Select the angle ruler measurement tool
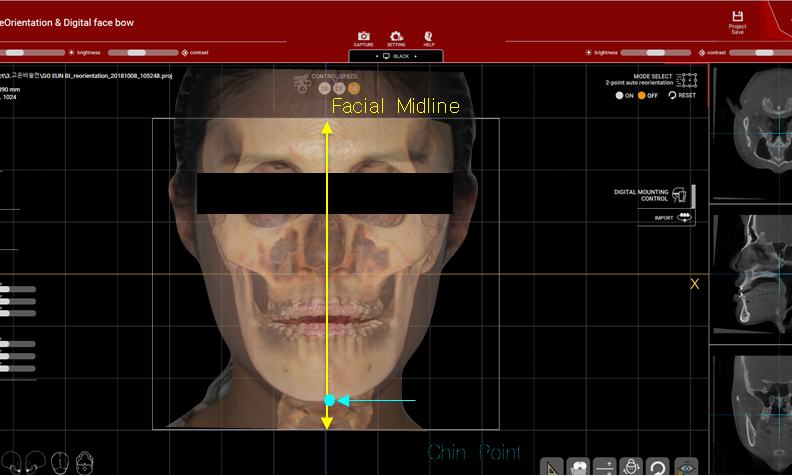The height and width of the screenshot is (476, 792). (551, 467)
